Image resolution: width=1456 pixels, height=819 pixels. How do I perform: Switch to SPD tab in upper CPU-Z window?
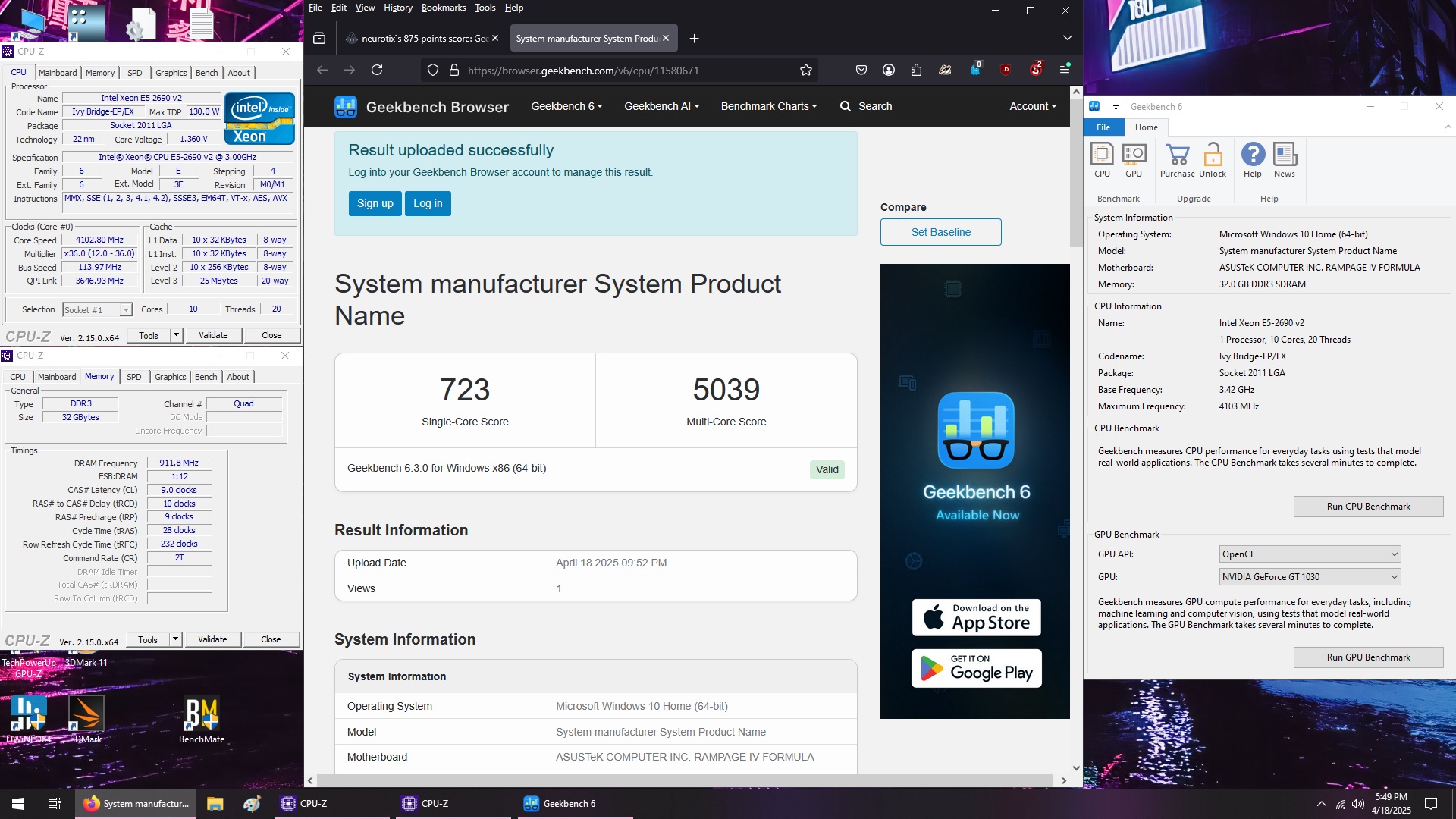pos(135,73)
